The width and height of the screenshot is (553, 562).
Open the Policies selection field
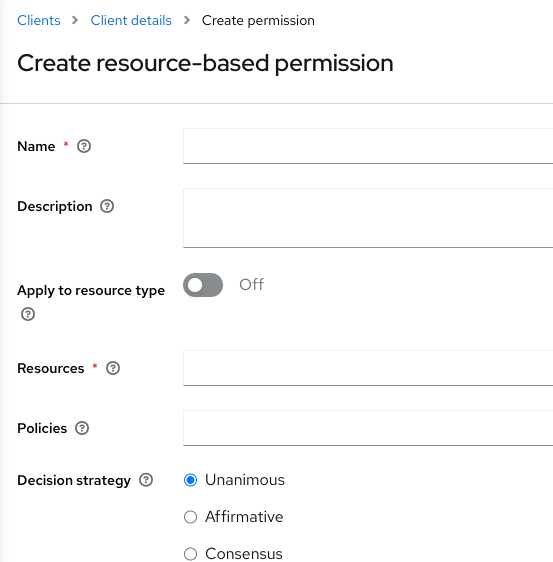(x=368, y=428)
